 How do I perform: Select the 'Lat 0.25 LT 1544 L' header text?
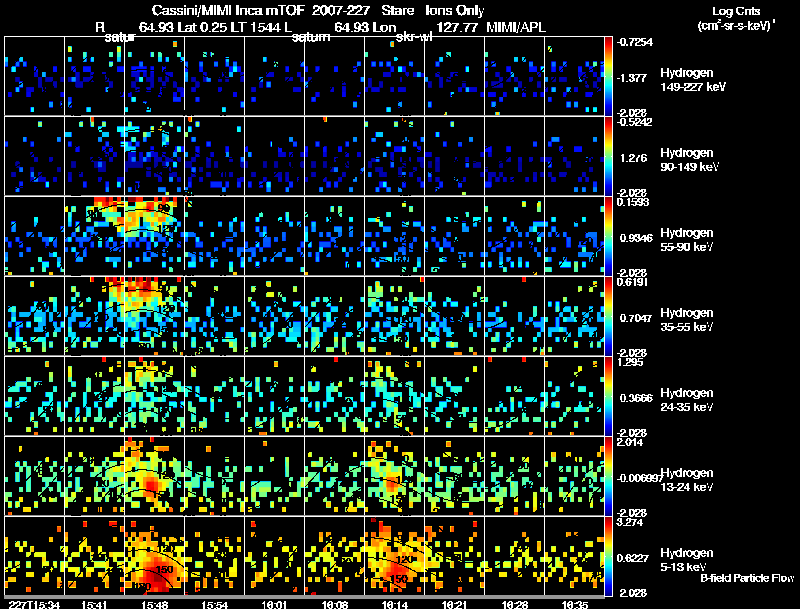point(234,27)
